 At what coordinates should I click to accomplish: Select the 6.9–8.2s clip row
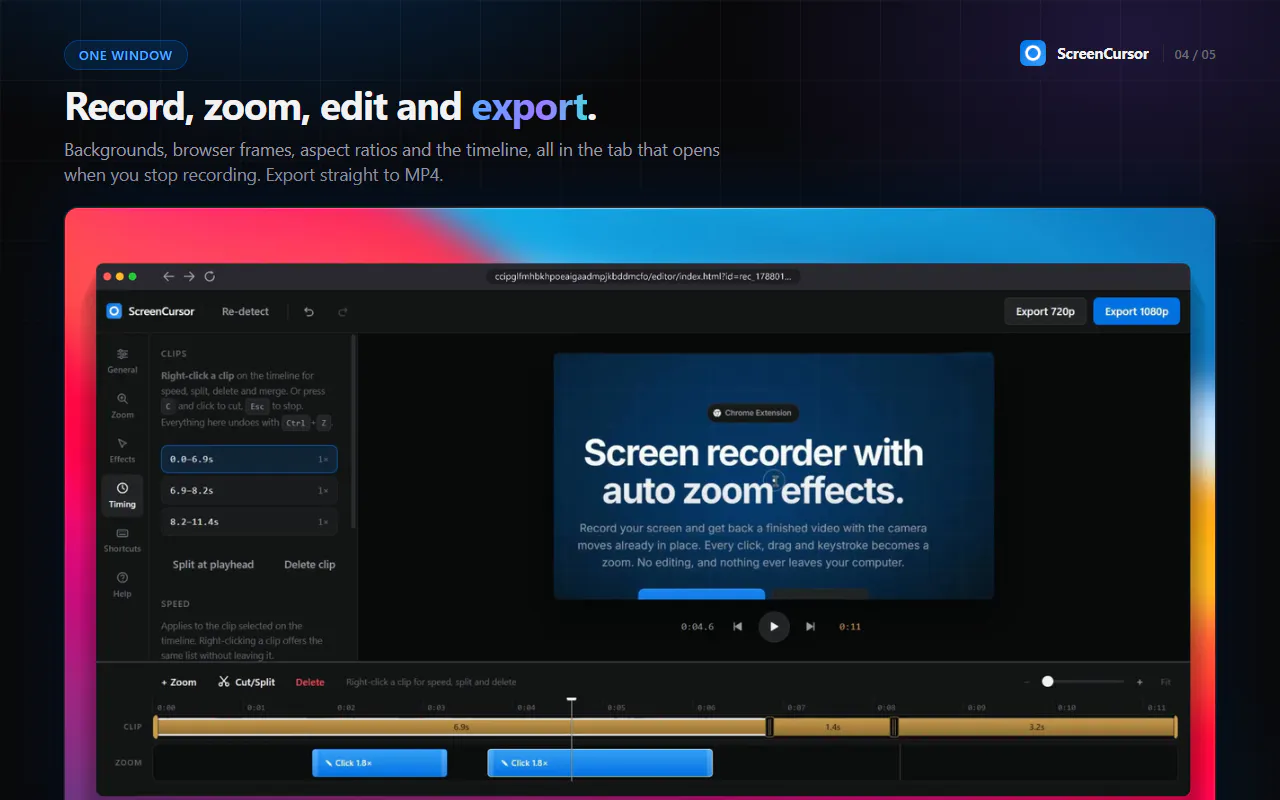(249, 491)
